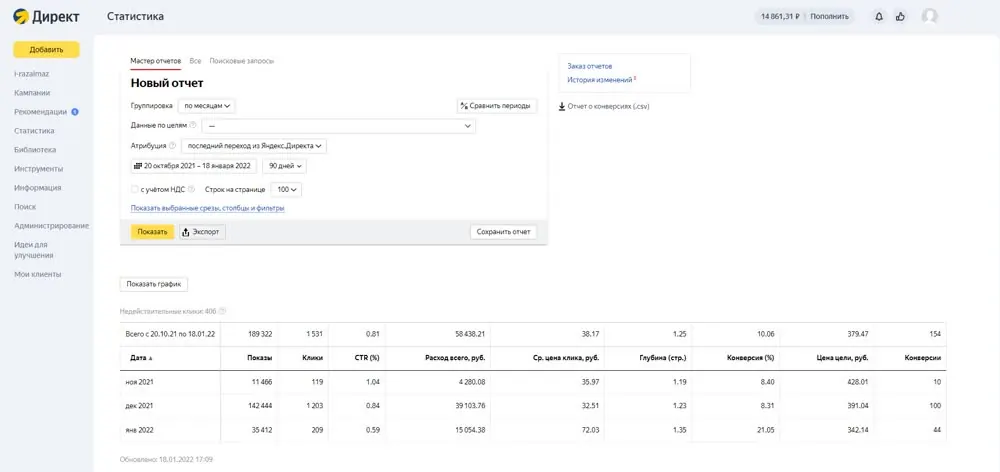The width and height of the screenshot is (1000, 472).
Task: Sort by the Клики column header
Action: 312,358
